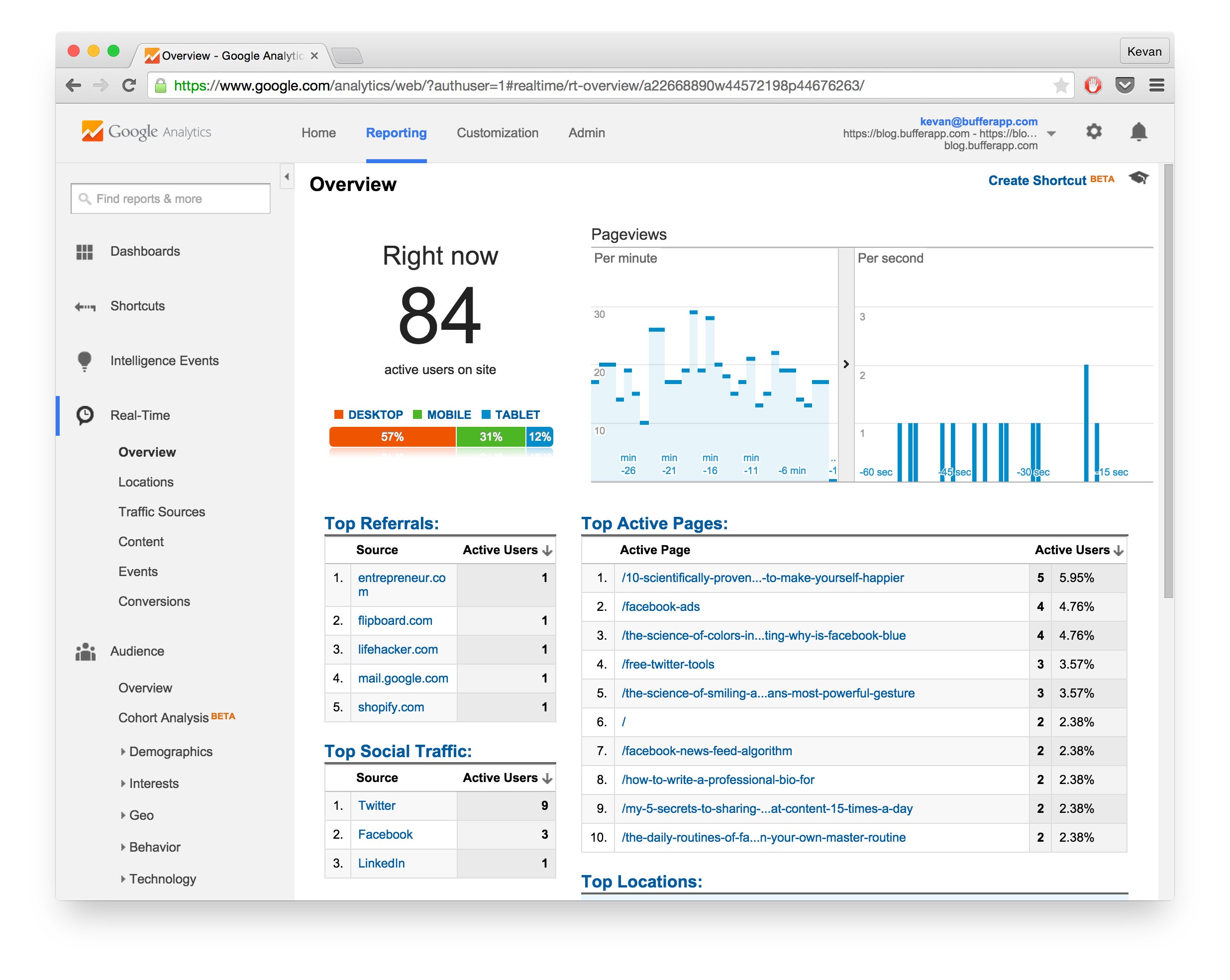Open the Pocket extension icon
The image size is (1230, 980).
click(x=1125, y=86)
